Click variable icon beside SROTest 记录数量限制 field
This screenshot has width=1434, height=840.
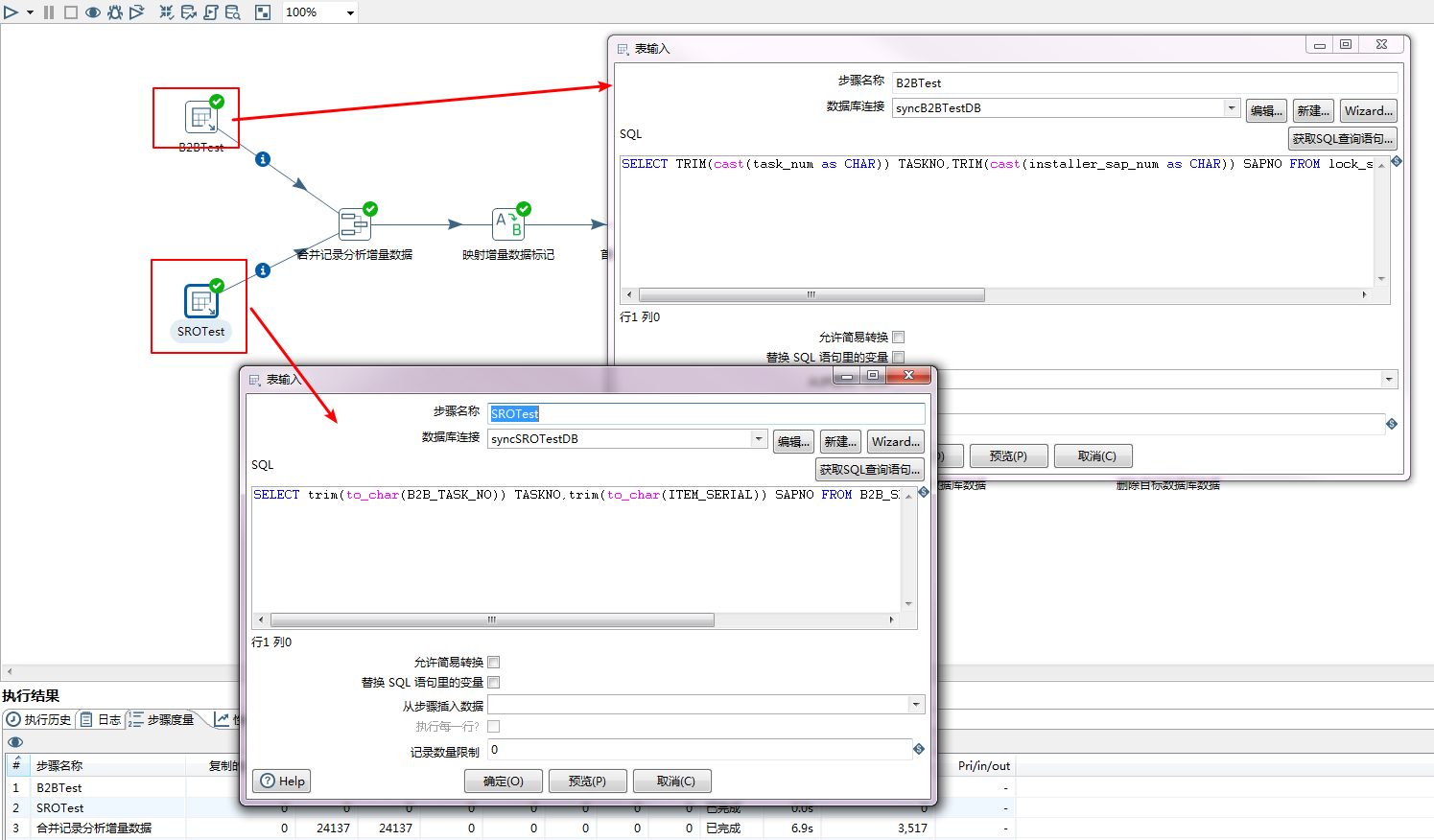919,749
